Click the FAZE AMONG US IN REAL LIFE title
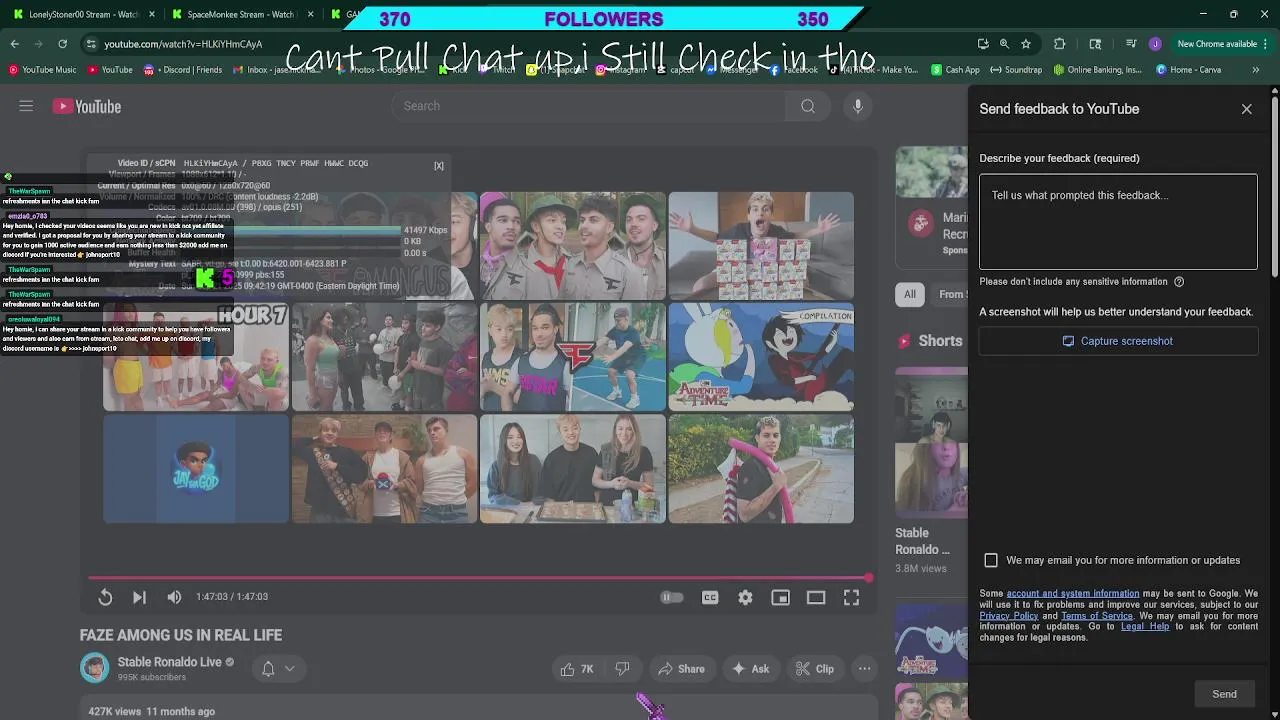Screen dimensions: 1280x720 point(181,635)
